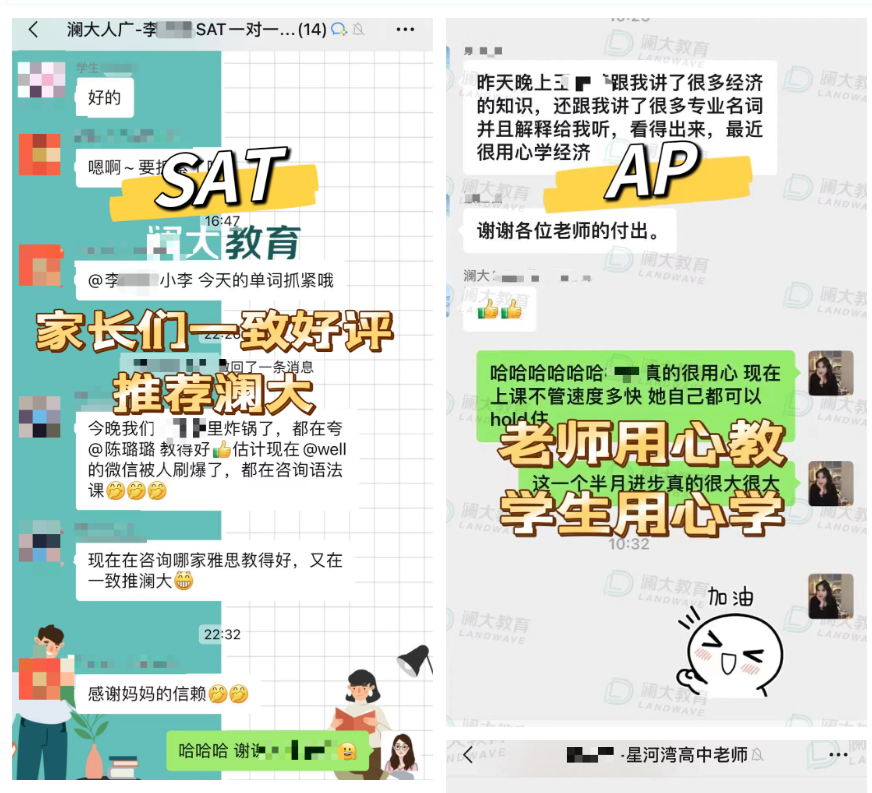
Task: Select the green 哈哈哈哈哈哈 真的很用心 message
Action: (635, 396)
